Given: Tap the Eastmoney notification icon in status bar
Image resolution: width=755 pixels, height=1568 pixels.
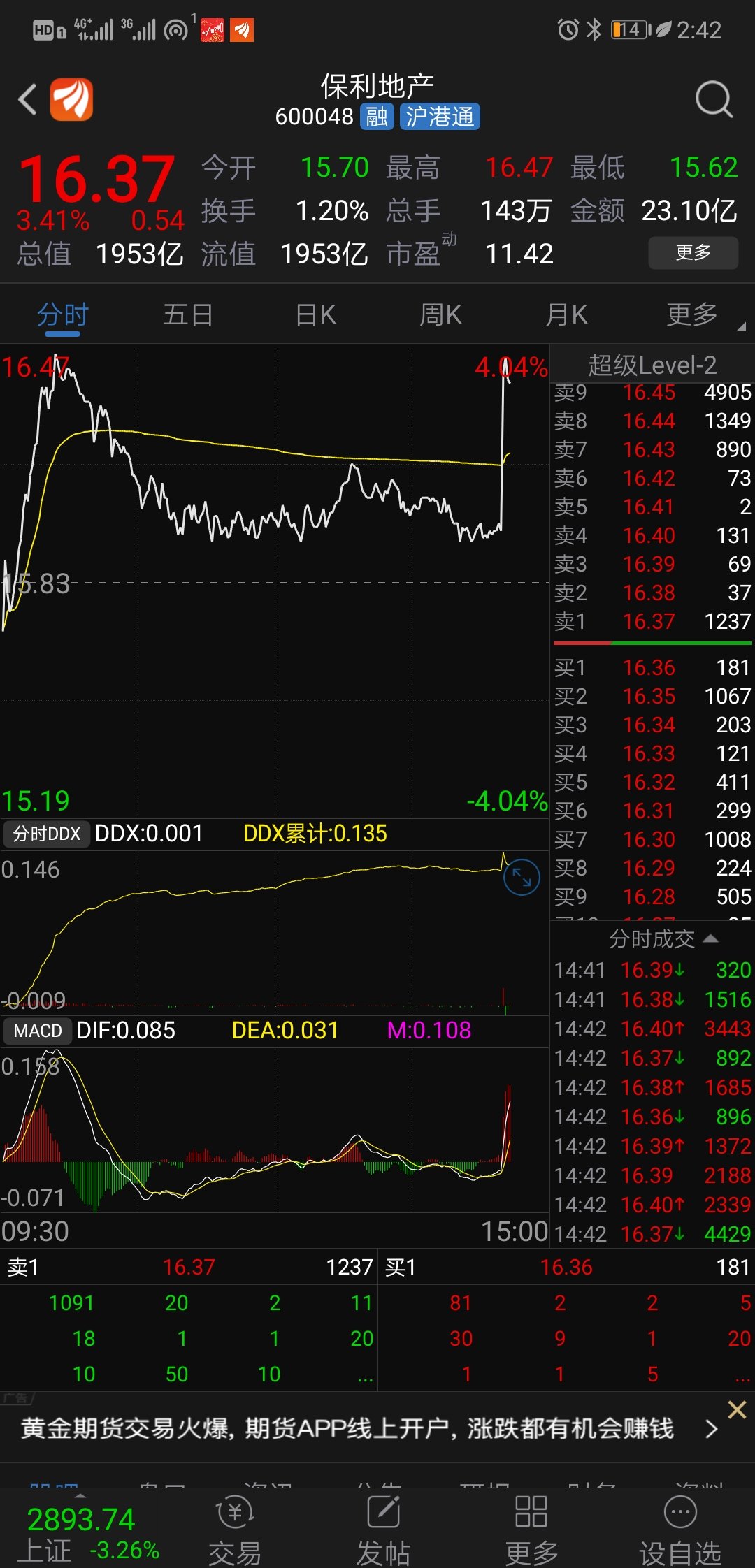Looking at the screenshot, I should tap(242, 30).
